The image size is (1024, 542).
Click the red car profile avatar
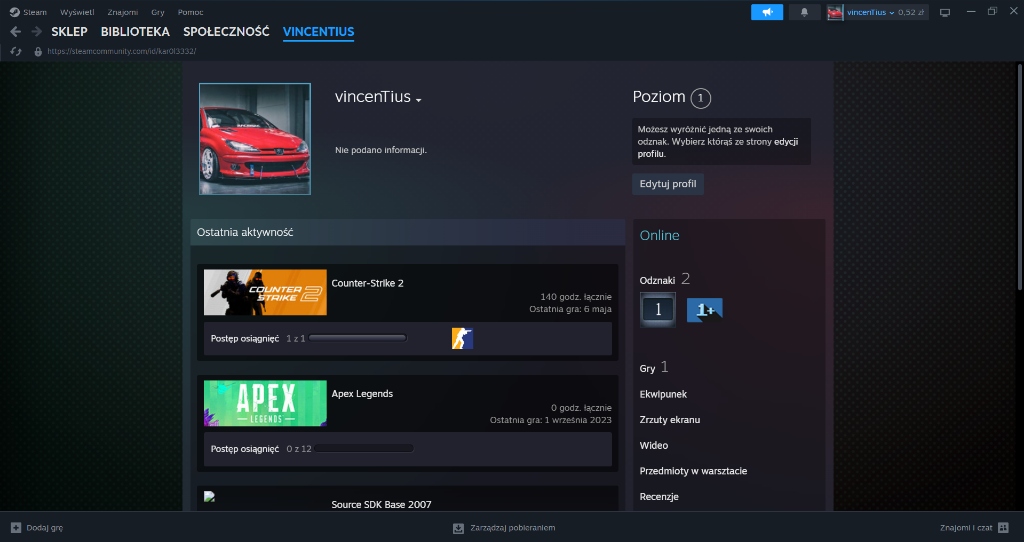point(255,138)
